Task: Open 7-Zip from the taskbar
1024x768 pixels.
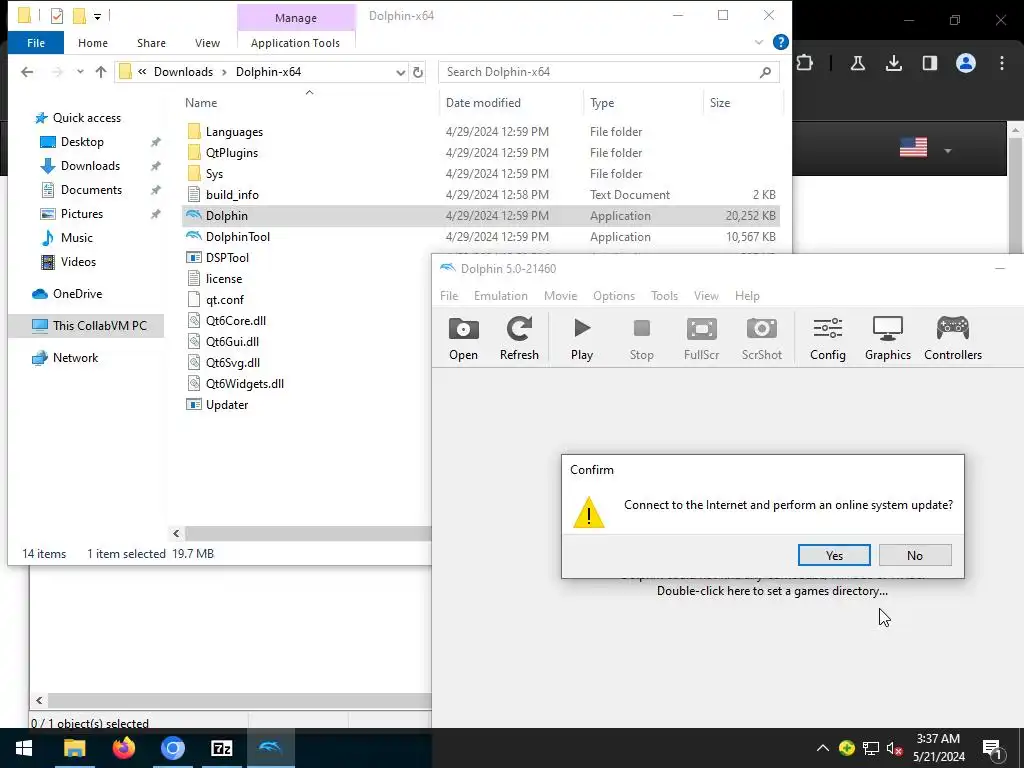Action: pyautogui.click(x=222, y=748)
